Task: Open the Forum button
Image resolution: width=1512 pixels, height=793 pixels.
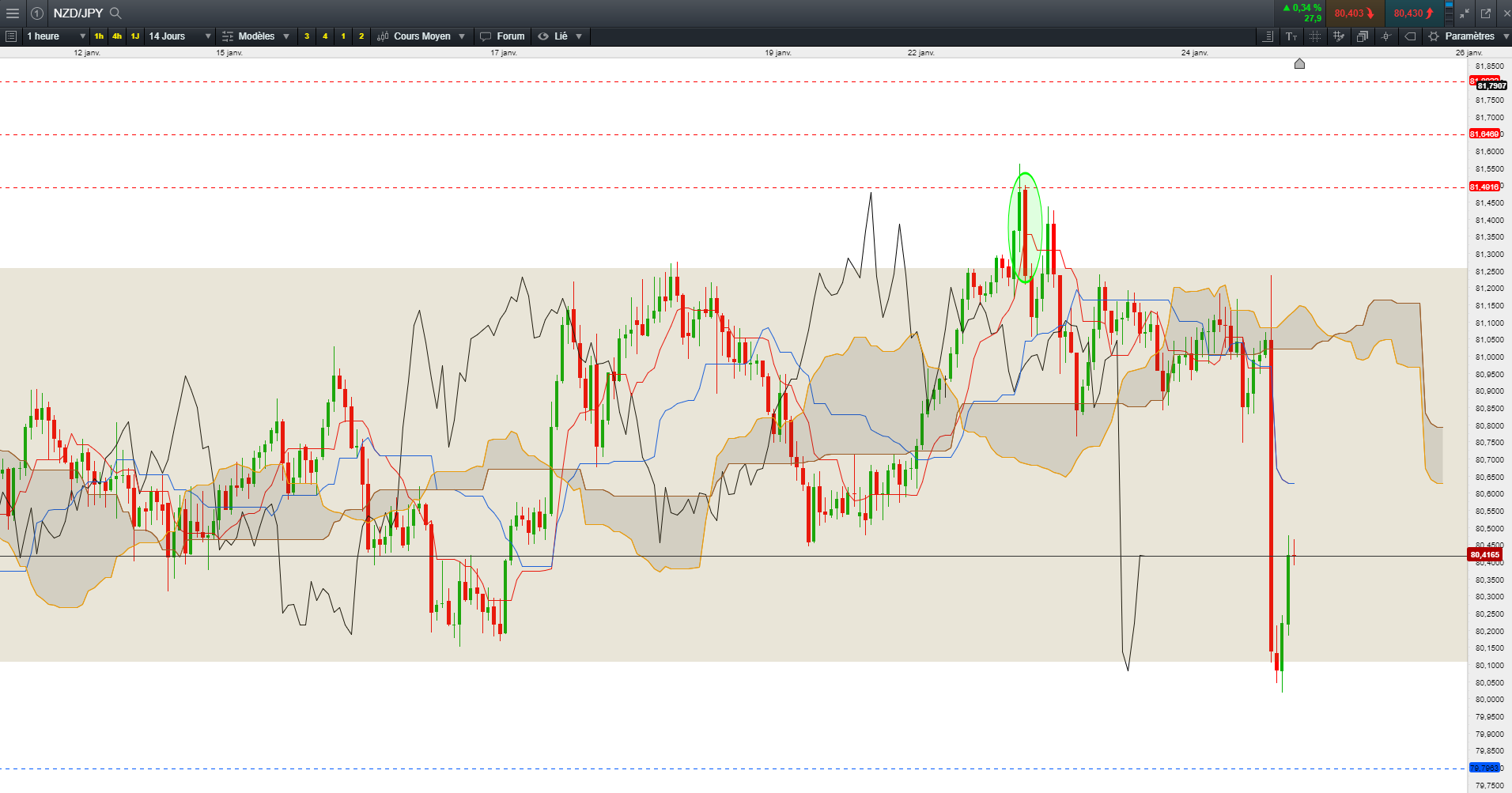Action: [503, 36]
